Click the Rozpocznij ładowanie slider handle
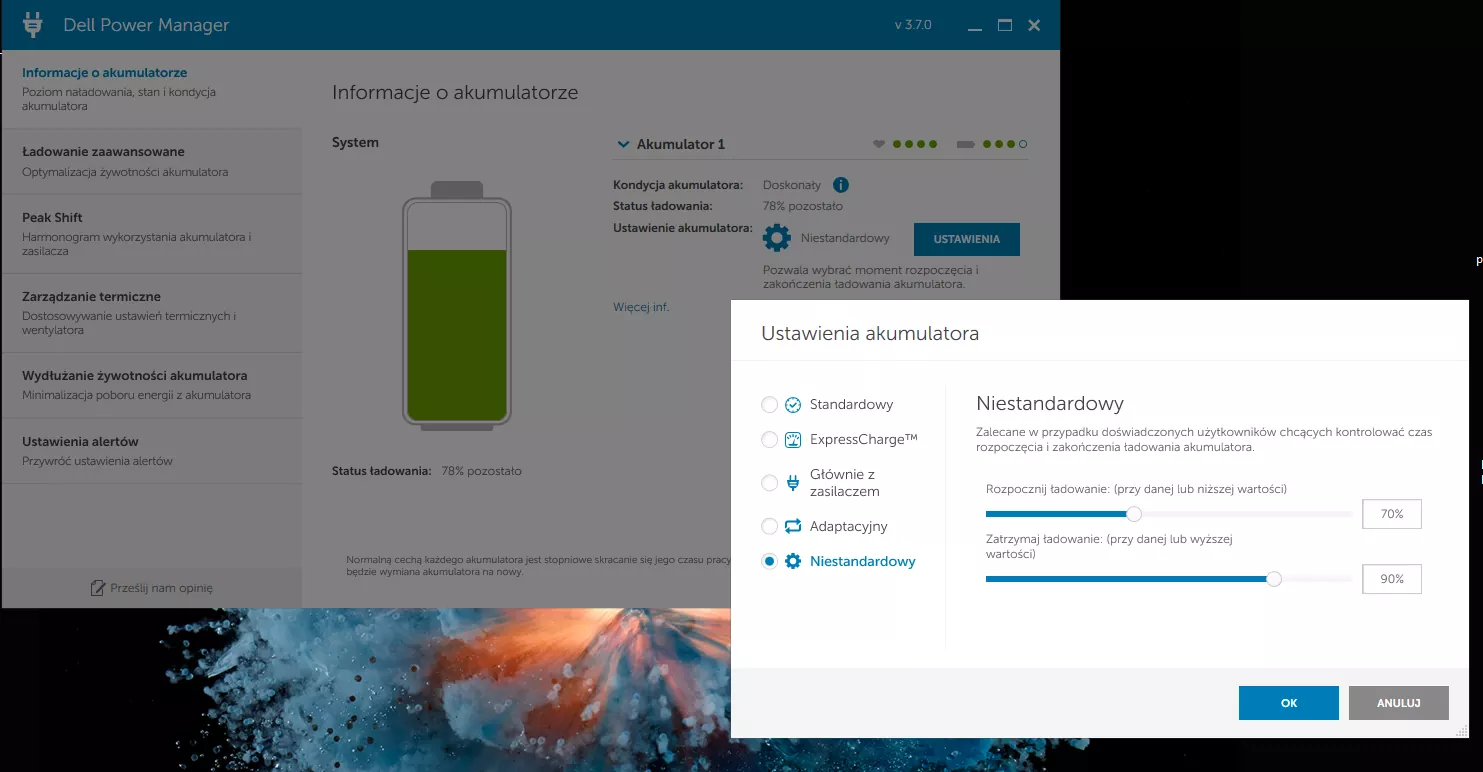This screenshot has height=772, width=1483. (1134, 514)
